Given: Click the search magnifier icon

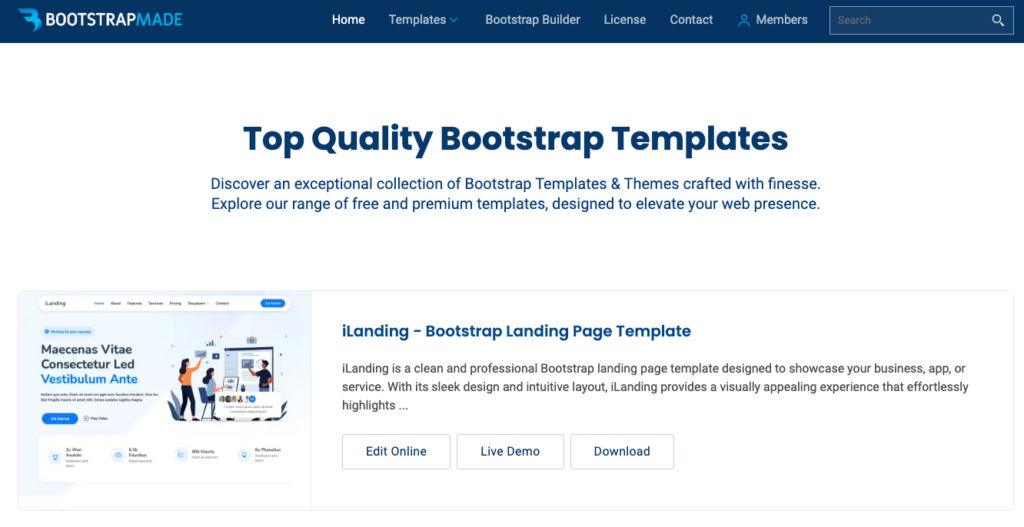Looking at the screenshot, I should point(997,20).
